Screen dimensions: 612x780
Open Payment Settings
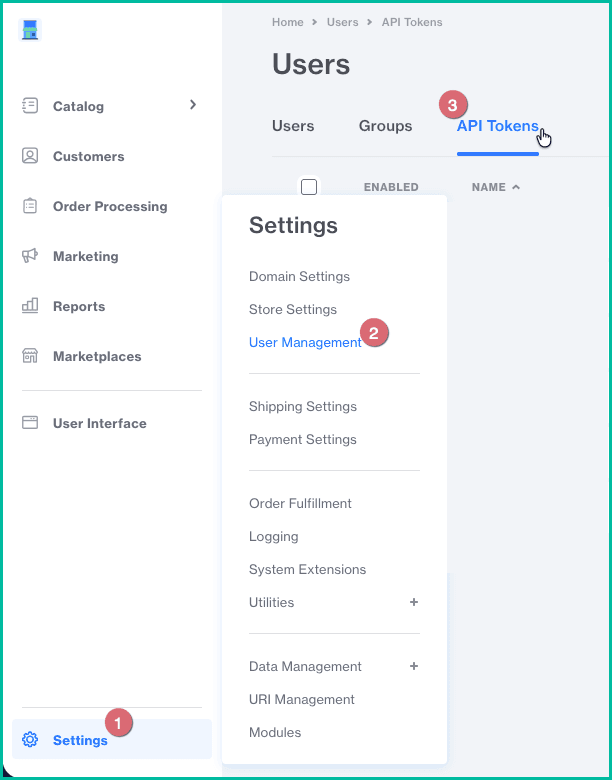click(x=303, y=440)
